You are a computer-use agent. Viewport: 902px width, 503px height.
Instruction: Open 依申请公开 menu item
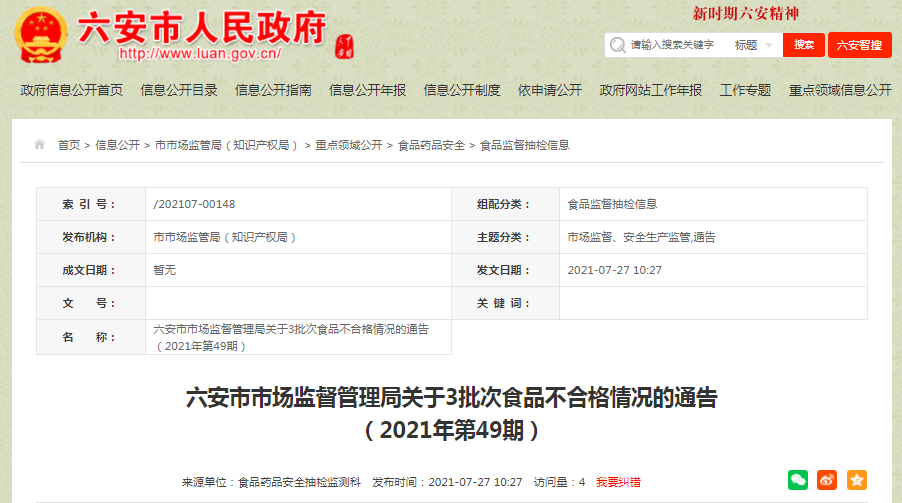[550, 90]
